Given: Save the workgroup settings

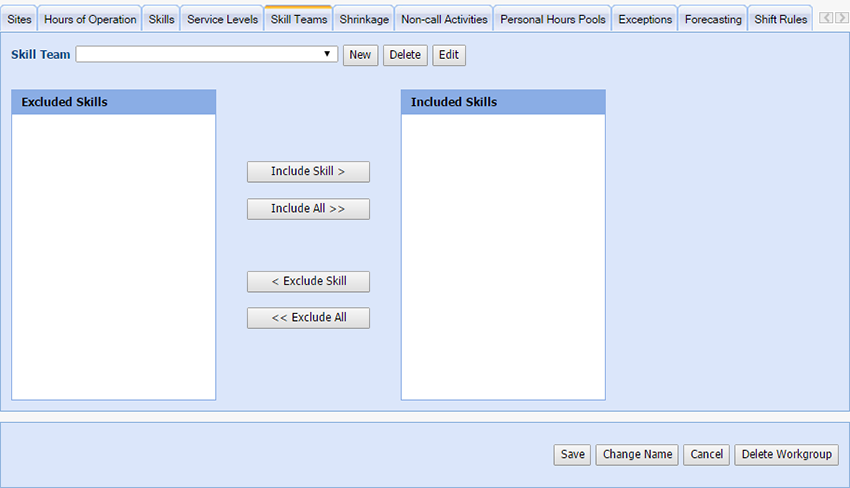Looking at the screenshot, I should coord(572,455).
